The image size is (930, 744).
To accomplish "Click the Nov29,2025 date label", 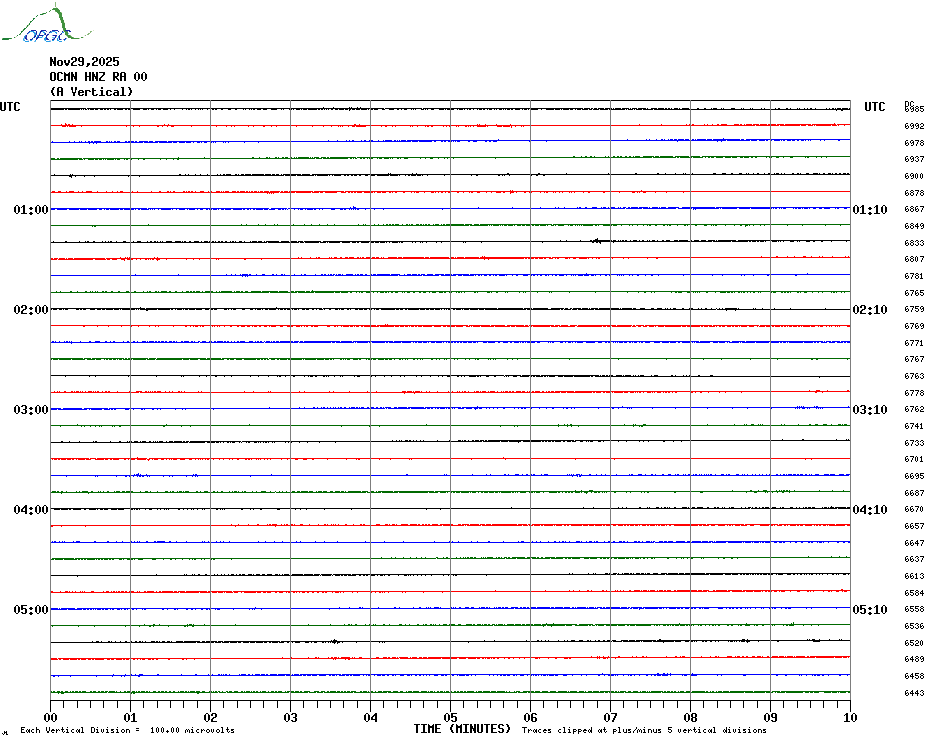I will click(84, 62).
